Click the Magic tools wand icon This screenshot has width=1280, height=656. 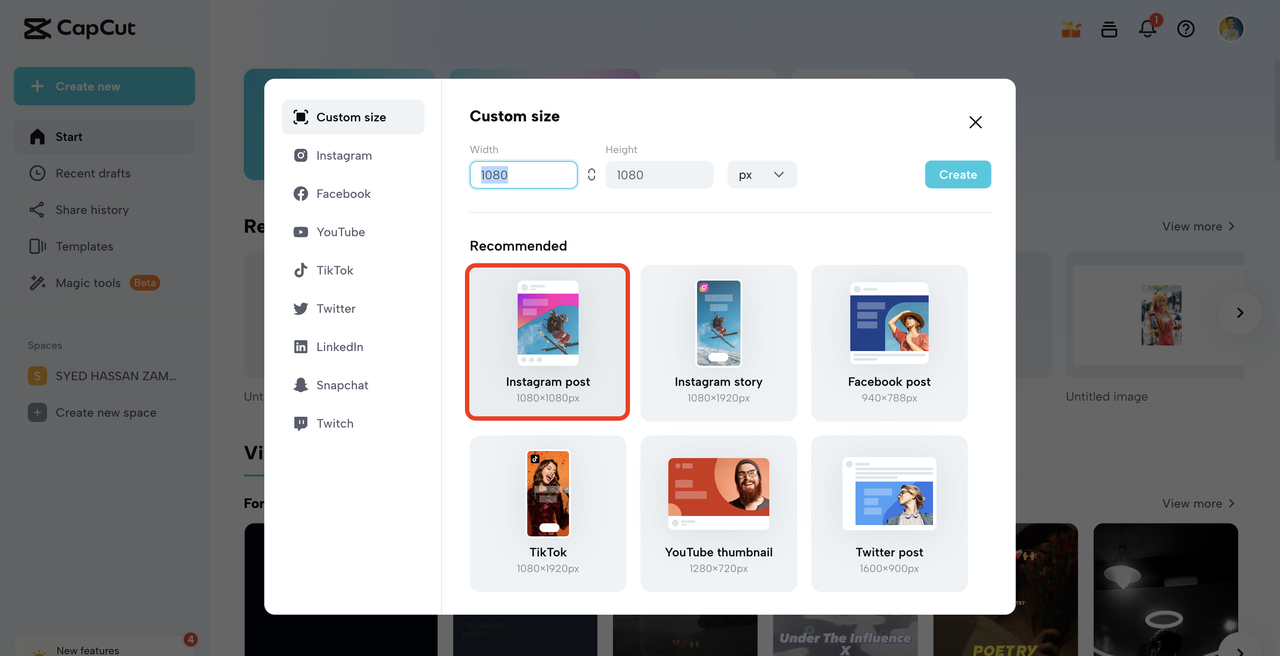click(x=37, y=283)
